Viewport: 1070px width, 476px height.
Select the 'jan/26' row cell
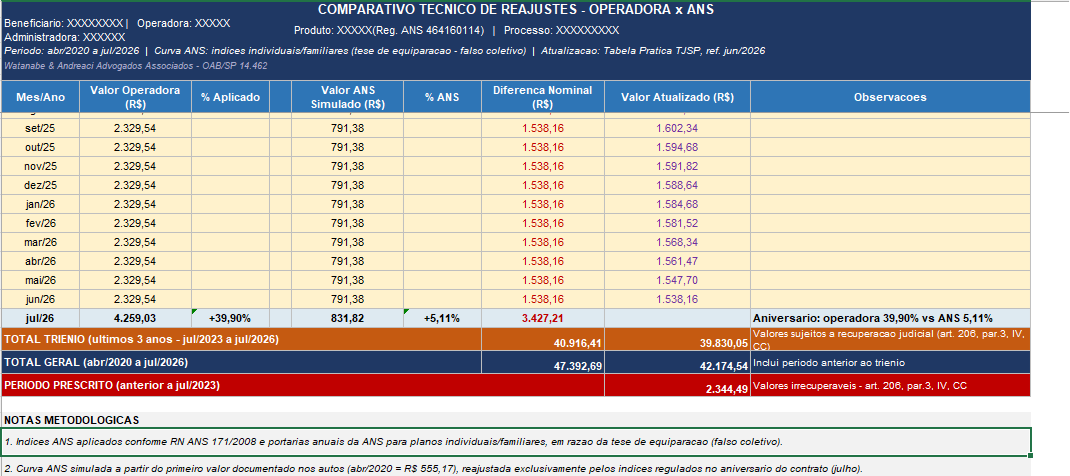40,204
